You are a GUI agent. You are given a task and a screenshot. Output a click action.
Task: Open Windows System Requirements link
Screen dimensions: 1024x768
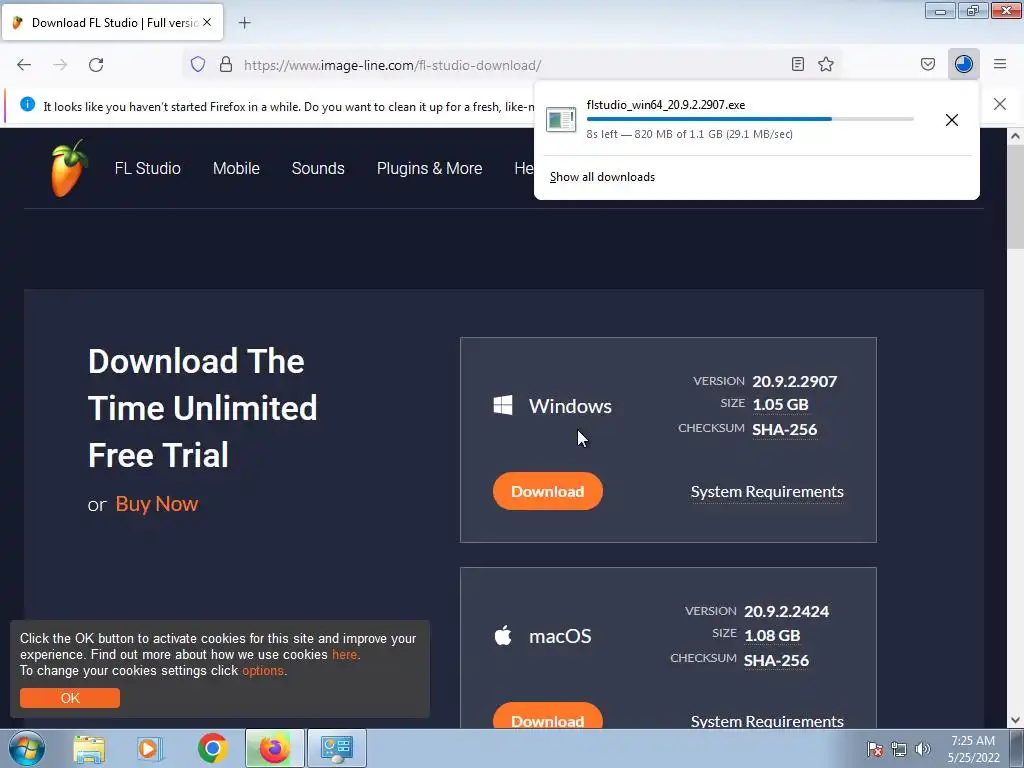click(x=767, y=492)
